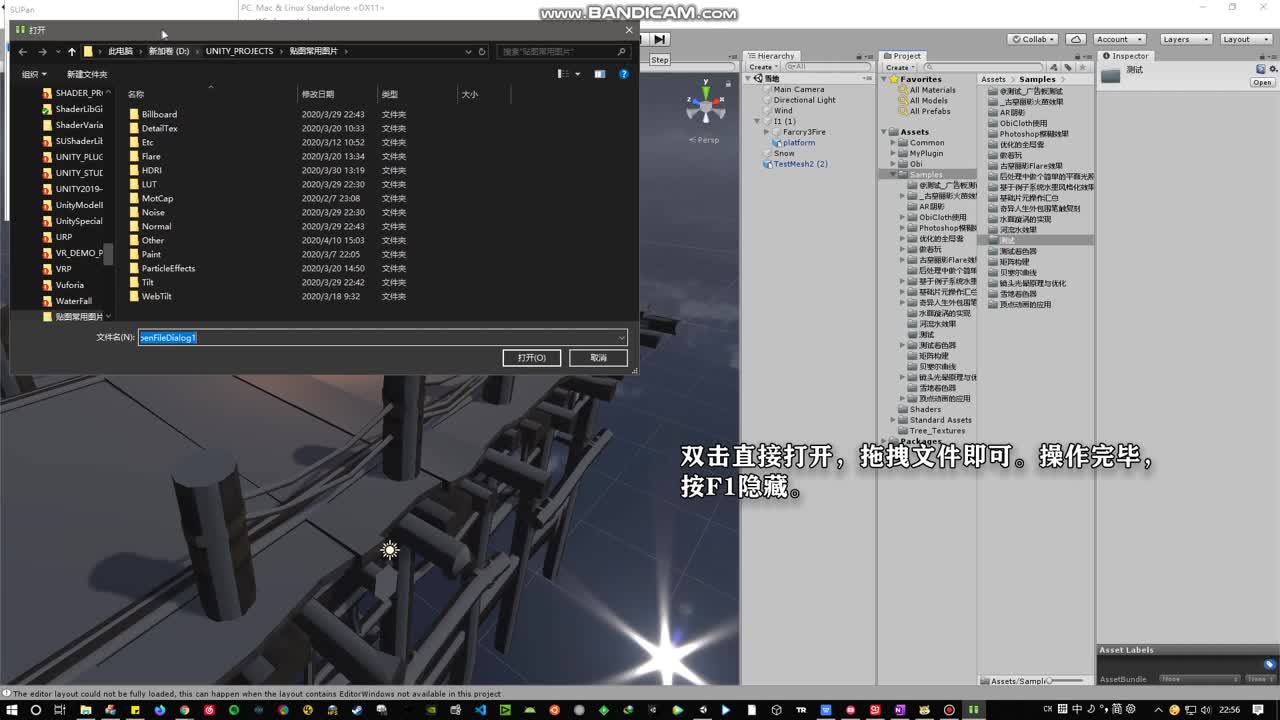Viewport: 1280px width, 720px height.
Task: Switch to the Project tab
Action: (902, 56)
